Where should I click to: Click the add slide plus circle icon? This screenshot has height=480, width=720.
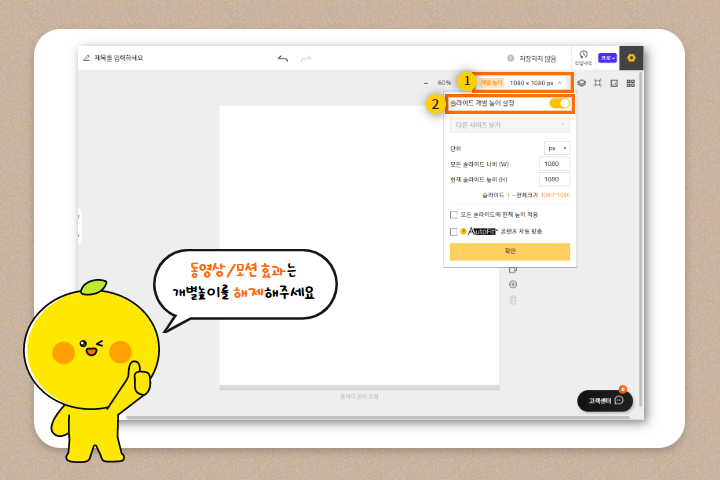(513, 284)
